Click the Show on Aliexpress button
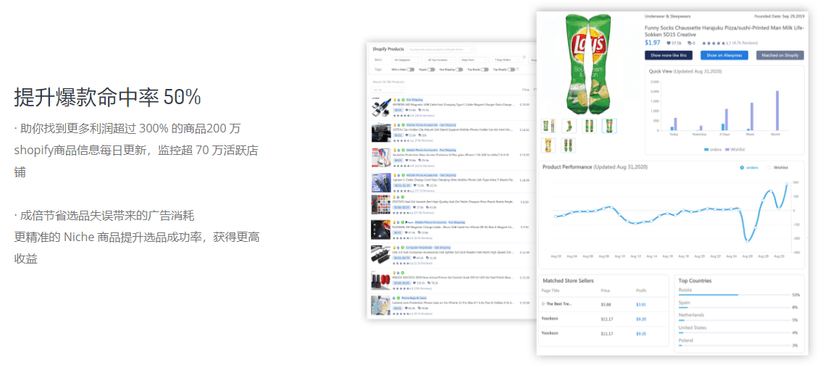Image resolution: width=828 pixels, height=388 pixels. point(724,55)
